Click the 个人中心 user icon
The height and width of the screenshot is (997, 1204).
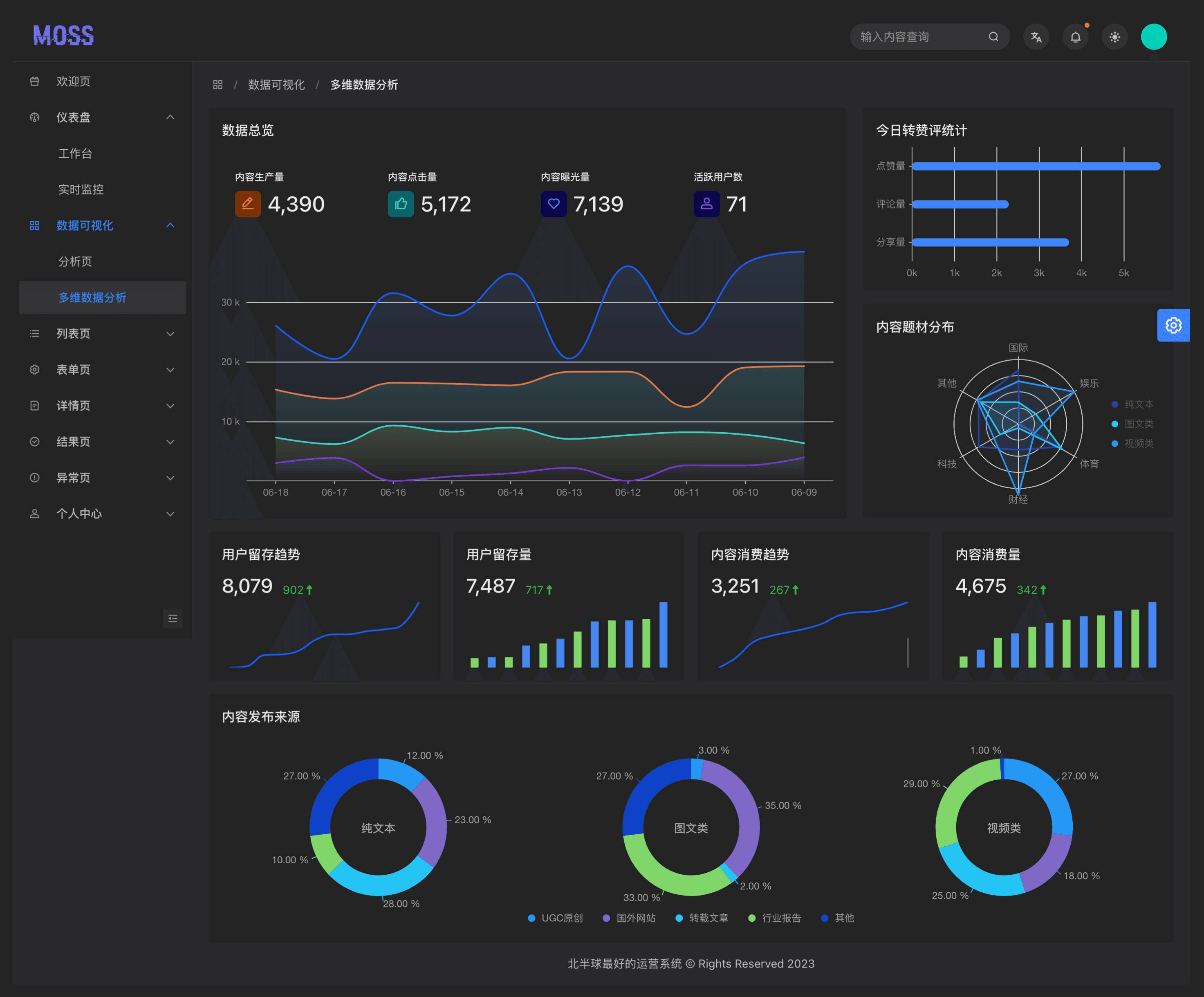(34, 514)
